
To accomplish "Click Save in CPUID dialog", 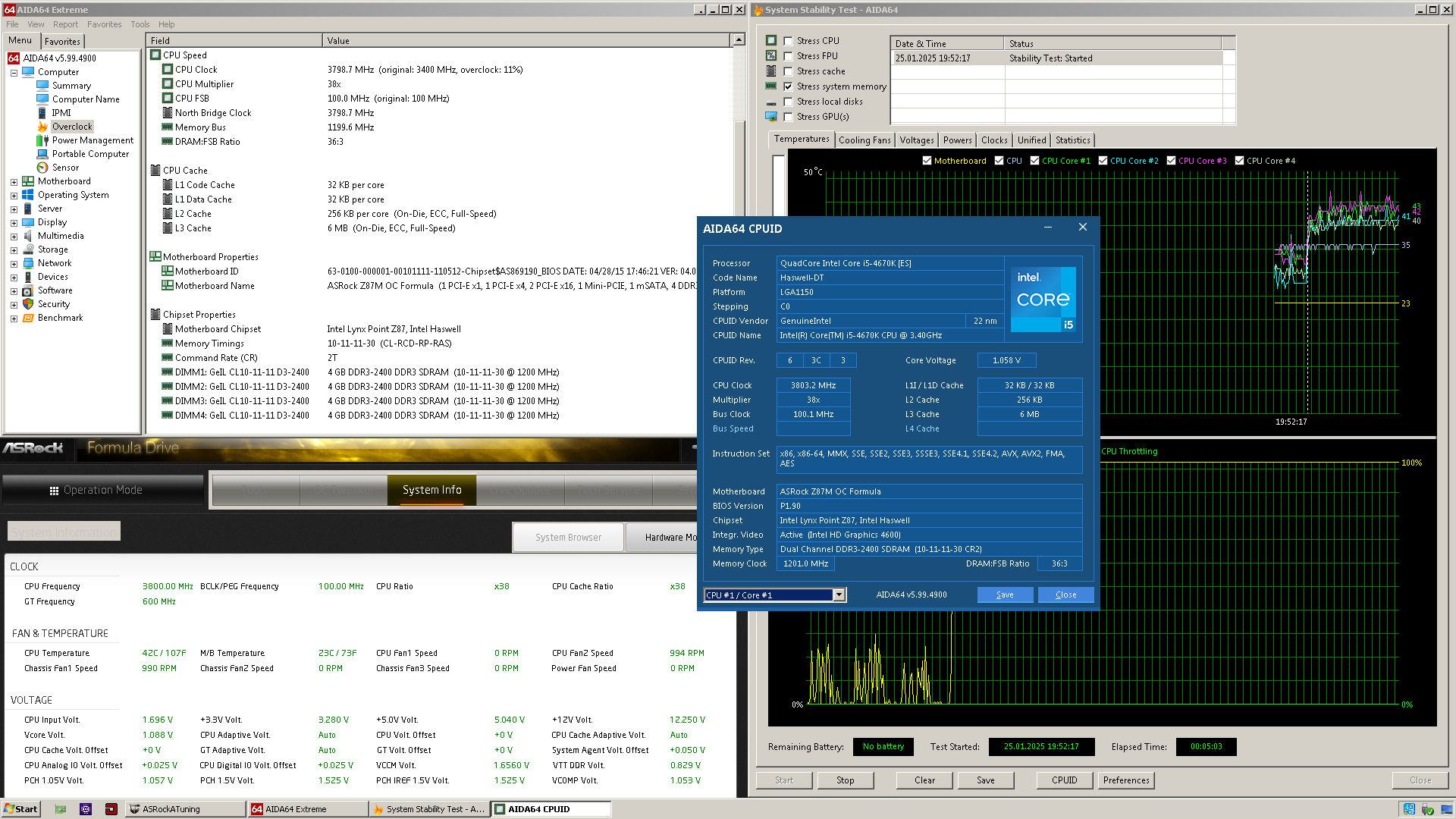I will (1004, 595).
